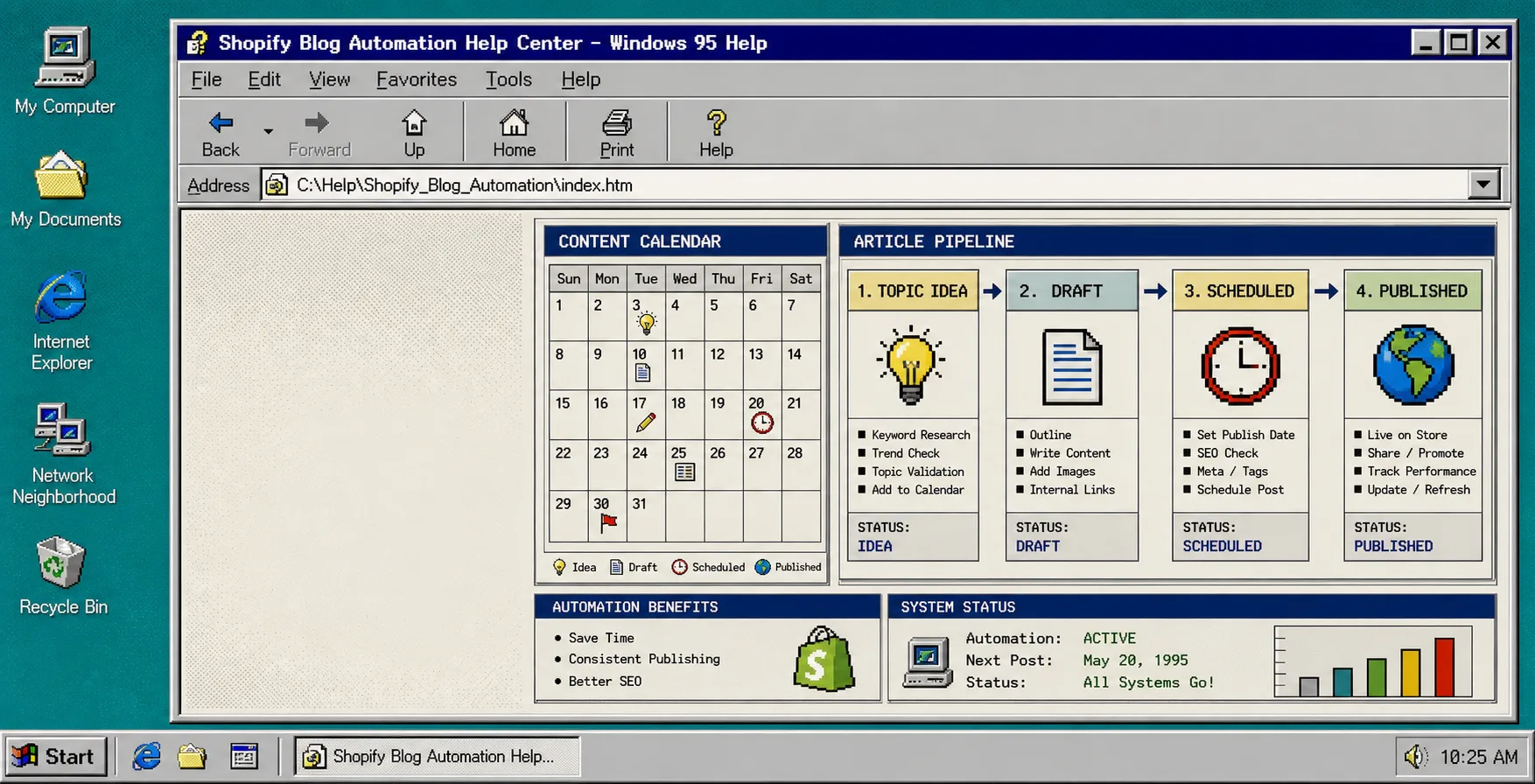Click the 10:25 AM clock
This screenshot has width=1535, height=784.
[x=1479, y=757]
